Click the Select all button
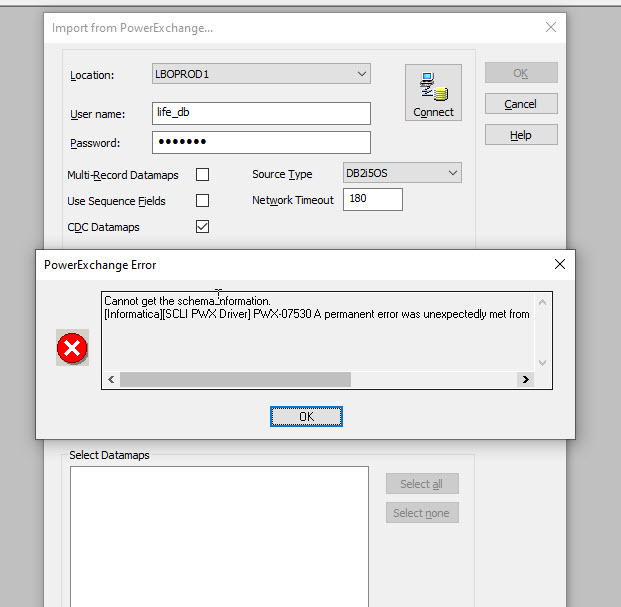Image resolution: width=621 pixels, height=607 pixels. tap(422, 483)
